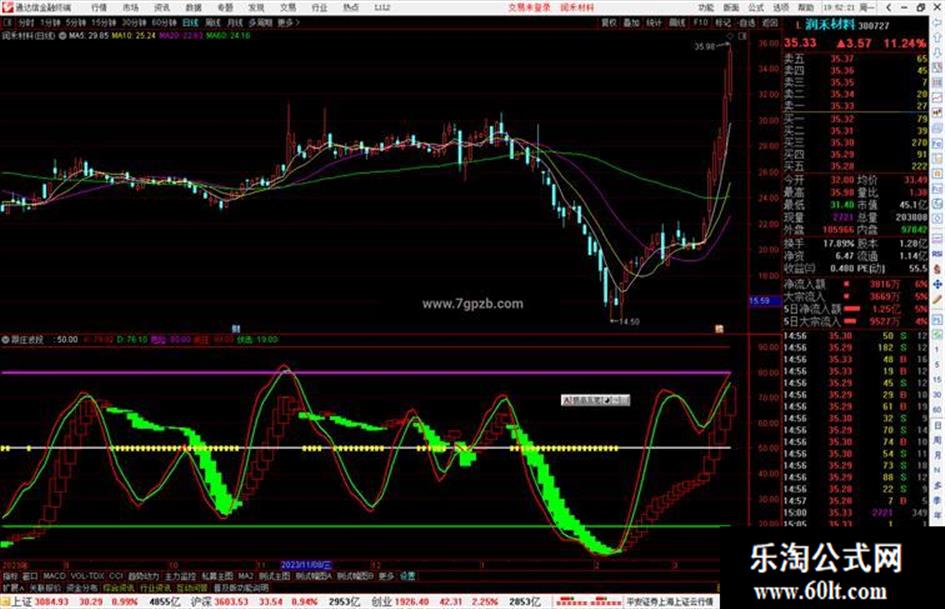The width and height of the screenshot is (945, 609).
Task: Click the 复权 toolbar button
Action: (609, 22)
